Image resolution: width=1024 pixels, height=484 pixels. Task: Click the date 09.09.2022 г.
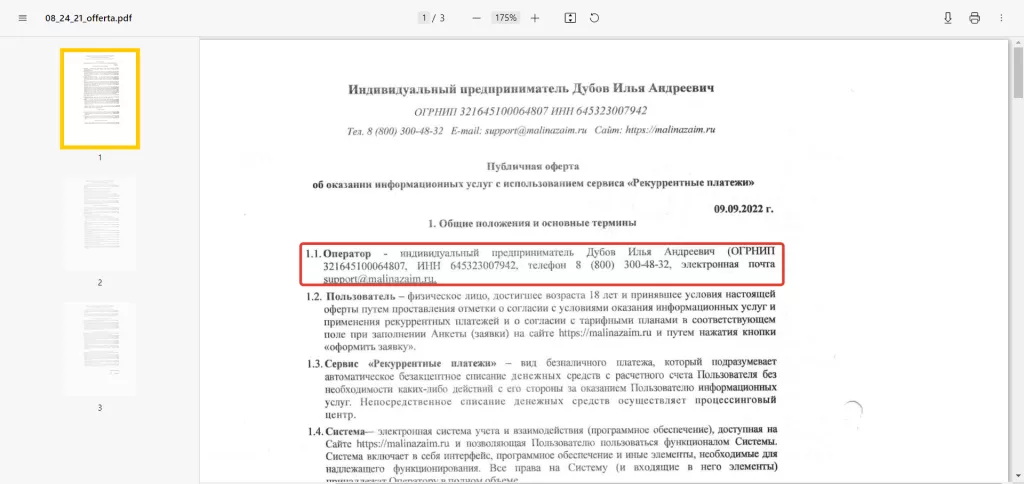pyautogui.click(x=744, y=210)
